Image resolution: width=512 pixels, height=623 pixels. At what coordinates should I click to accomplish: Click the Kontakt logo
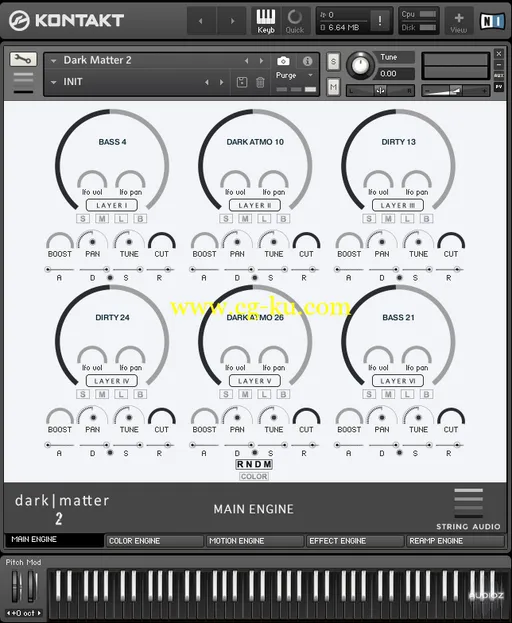pyautogui.click(x=66, y=21)
